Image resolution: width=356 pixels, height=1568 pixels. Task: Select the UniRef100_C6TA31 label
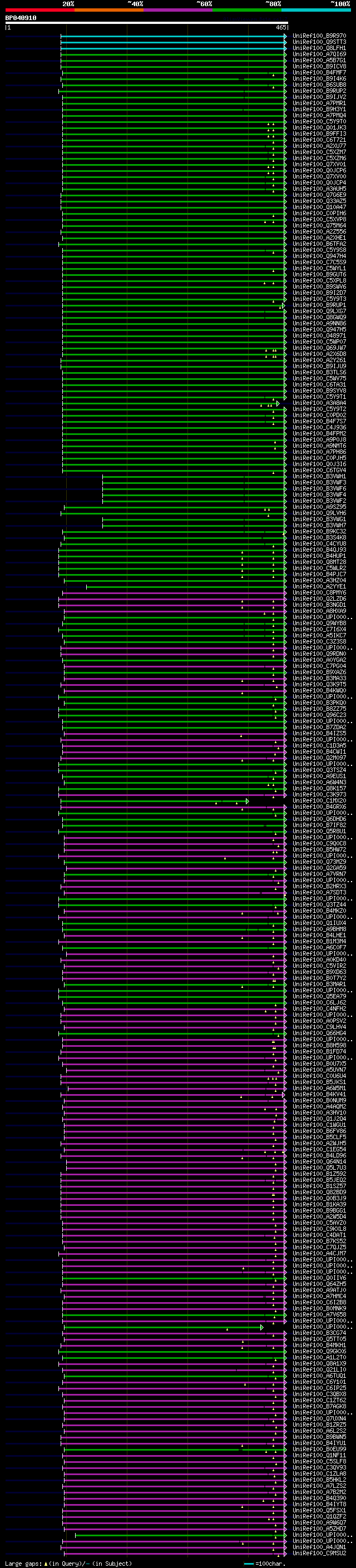319,385
